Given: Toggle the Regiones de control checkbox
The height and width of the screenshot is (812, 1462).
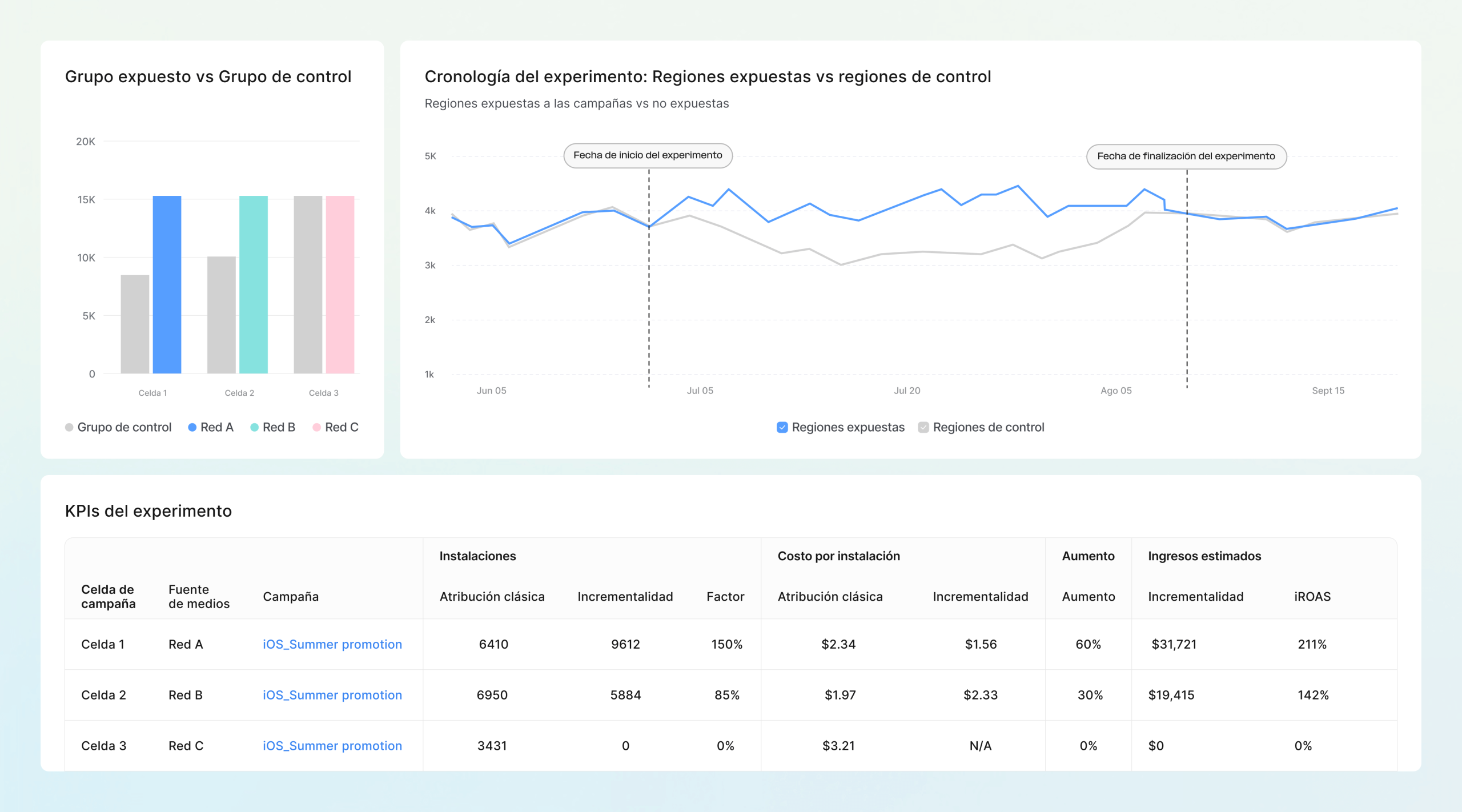Looking at the screenshot, I should pos(923,427).
